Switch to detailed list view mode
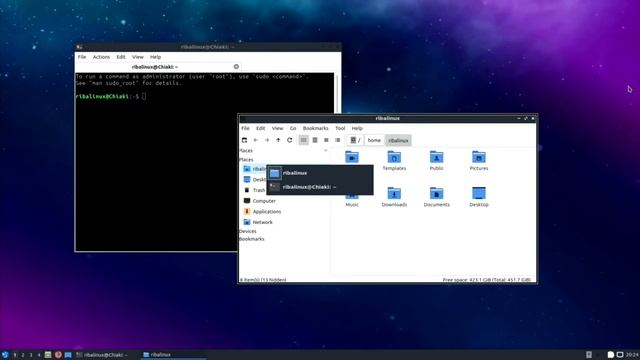 coord(338,140)
